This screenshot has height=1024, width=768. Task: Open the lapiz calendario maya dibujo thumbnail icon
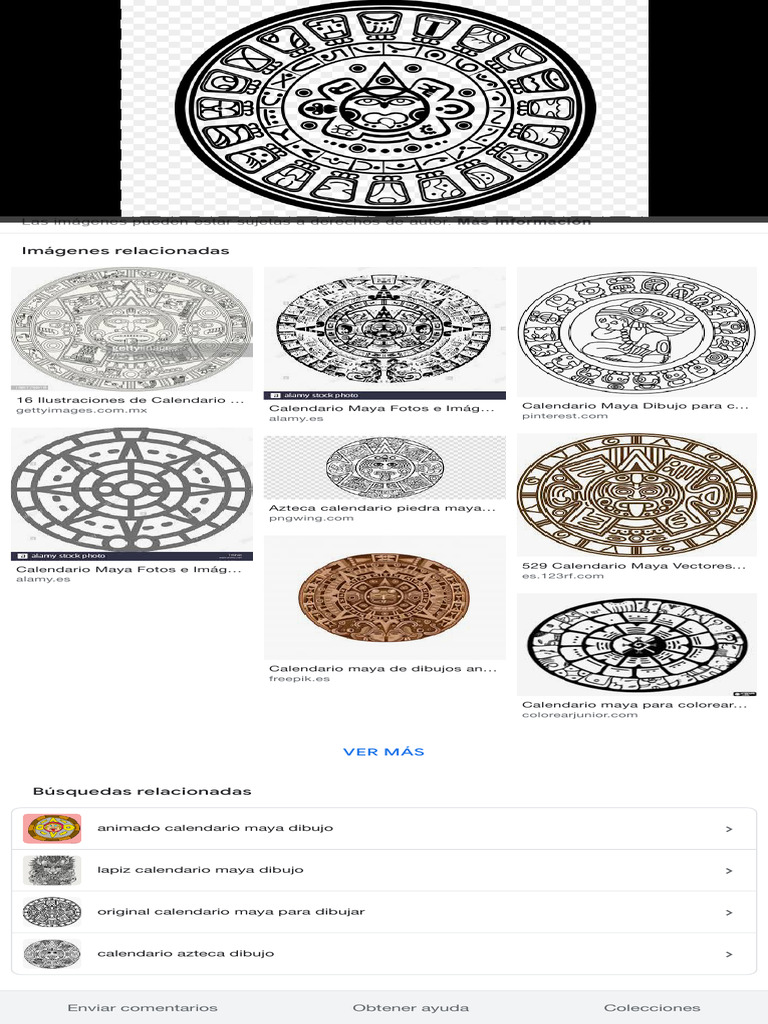[52, 870]
